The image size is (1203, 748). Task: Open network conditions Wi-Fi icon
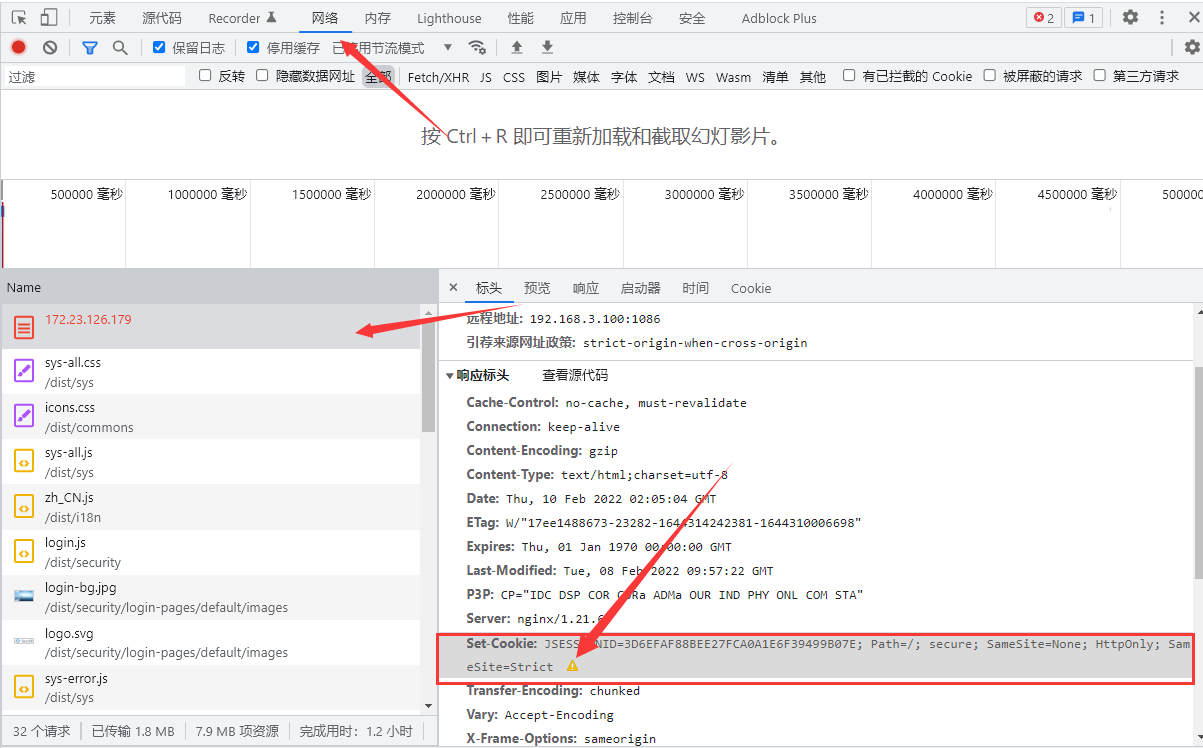coord(477,47)
